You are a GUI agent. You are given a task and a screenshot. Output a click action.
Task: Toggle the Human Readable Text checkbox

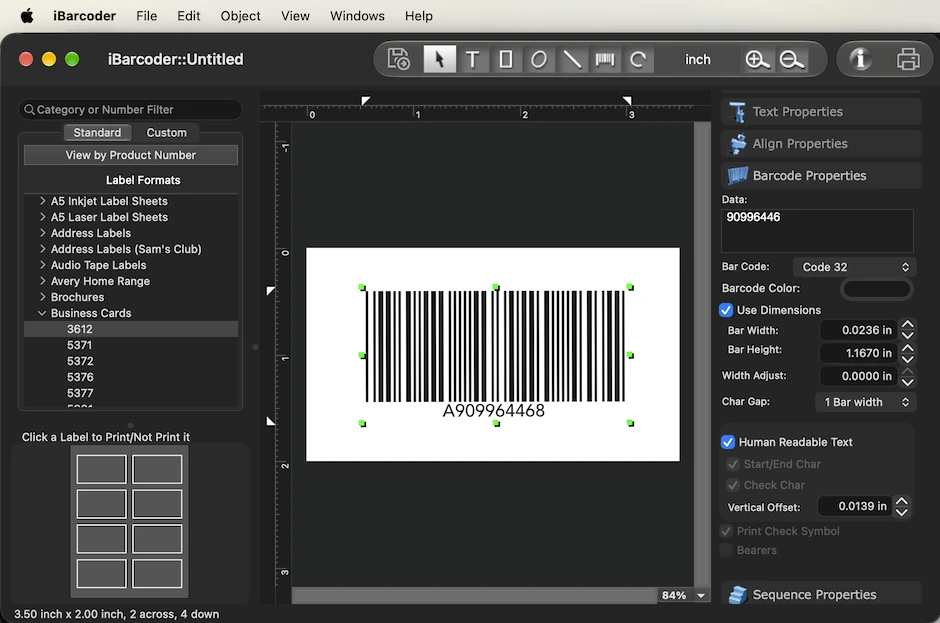pos(728,442)
